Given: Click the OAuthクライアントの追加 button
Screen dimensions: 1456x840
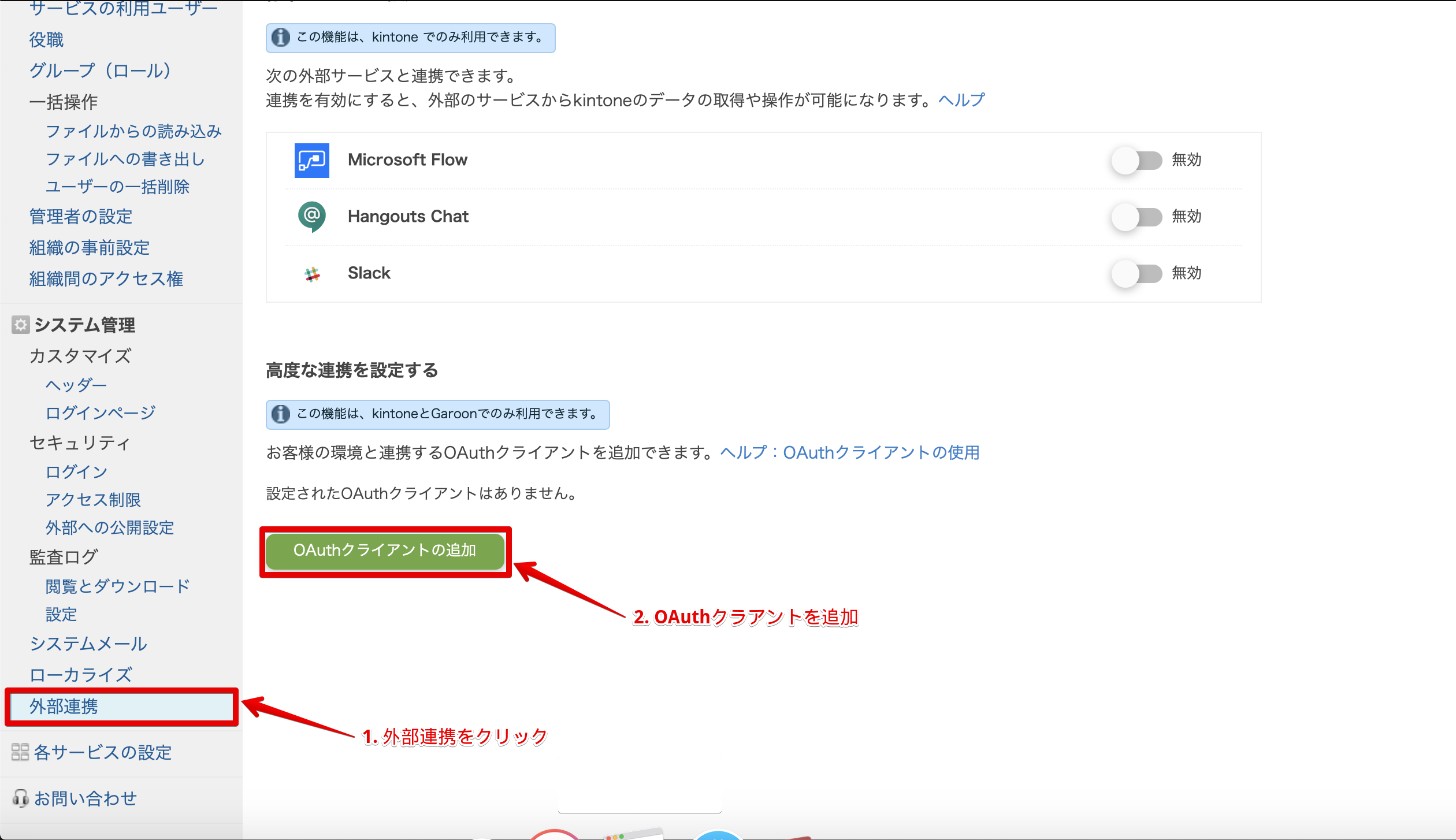Looking at the screenshot, I should click(x=385, y=551).
